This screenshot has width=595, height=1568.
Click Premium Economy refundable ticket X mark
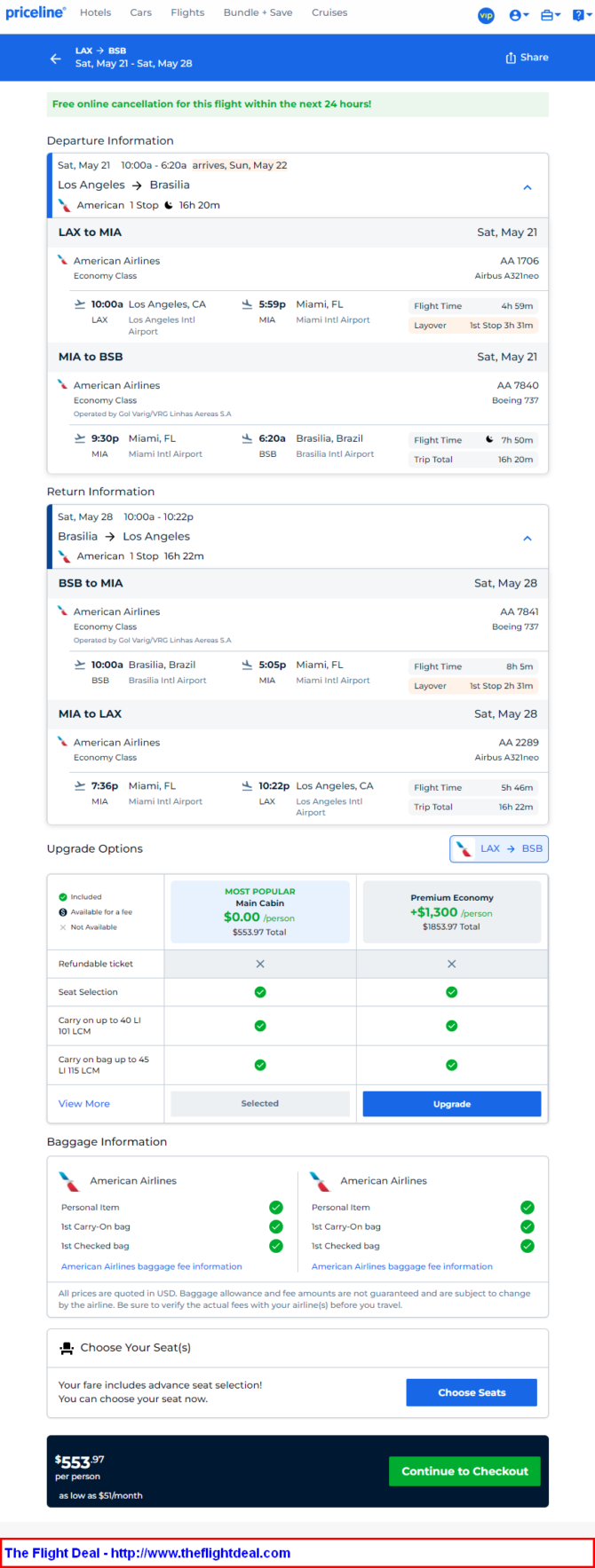pyautogui.click(x=452, y=964)
